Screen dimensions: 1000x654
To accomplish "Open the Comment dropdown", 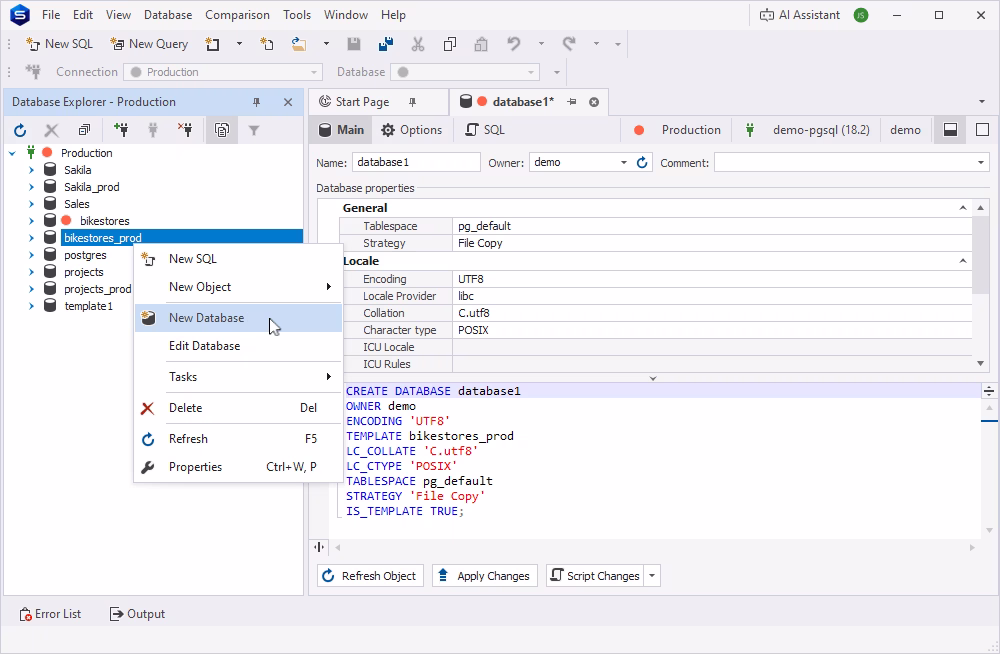I will tap(981, 163).
